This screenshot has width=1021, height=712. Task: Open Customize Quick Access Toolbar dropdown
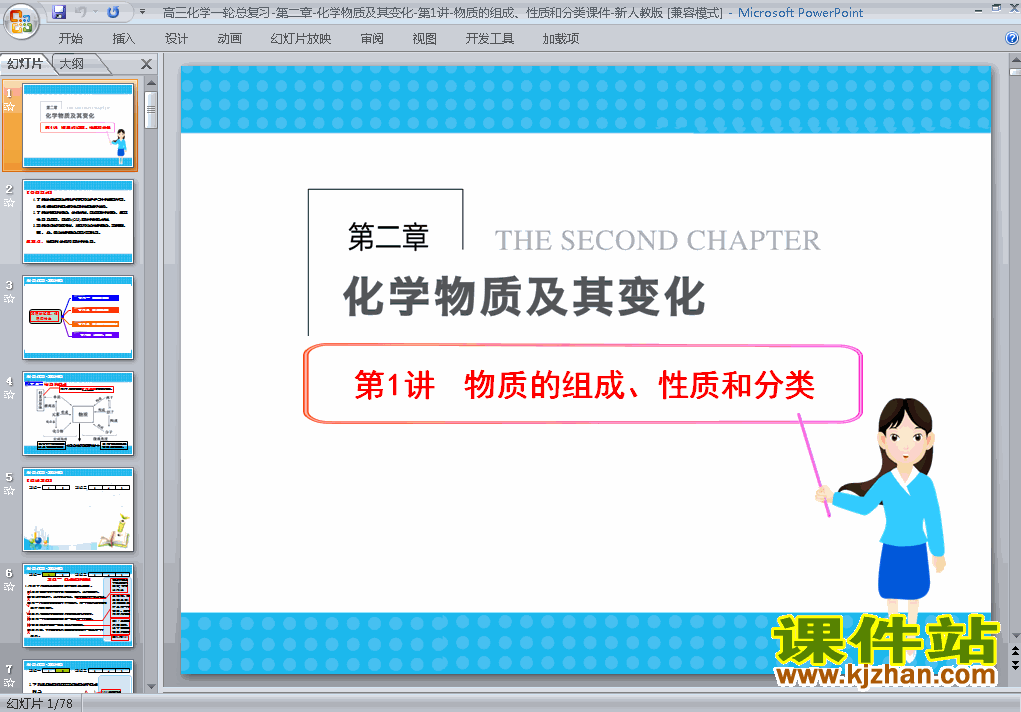coord(142,12)
